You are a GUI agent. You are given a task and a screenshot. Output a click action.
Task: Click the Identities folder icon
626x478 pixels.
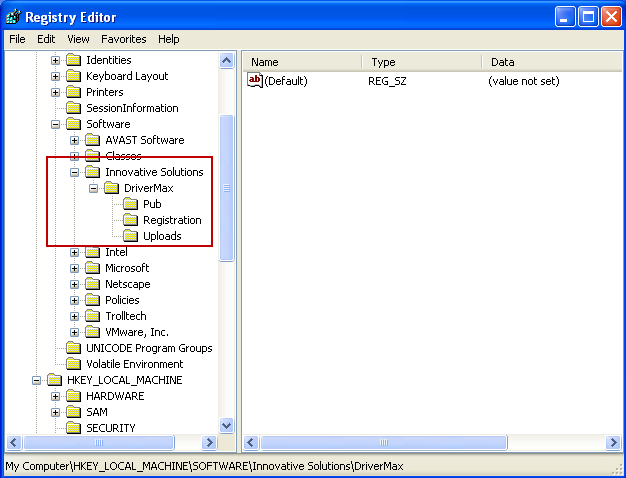click(x=73, y=60)
